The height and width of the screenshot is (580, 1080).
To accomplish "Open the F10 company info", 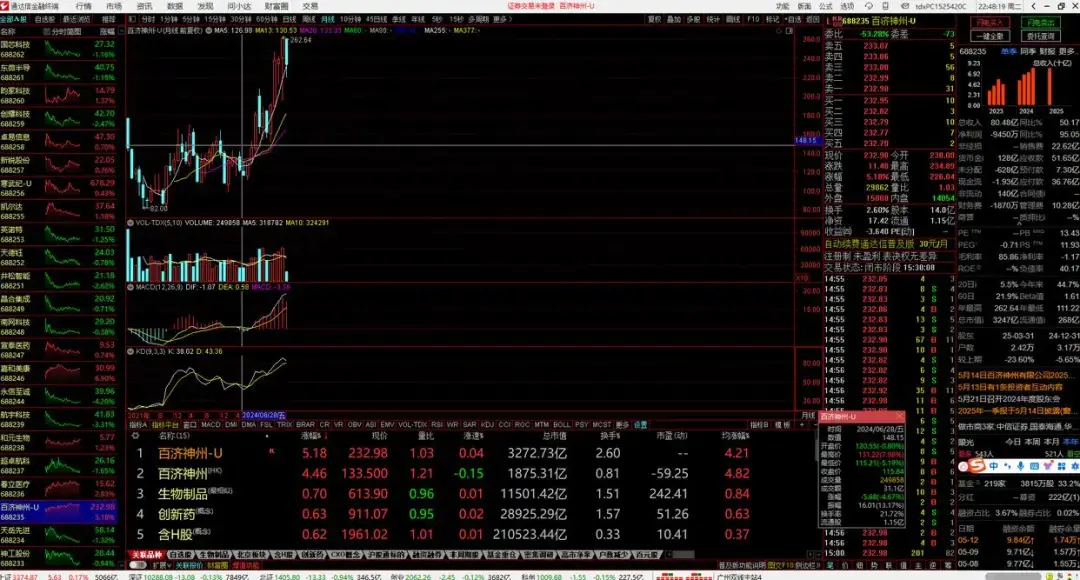I will (754, 19).
